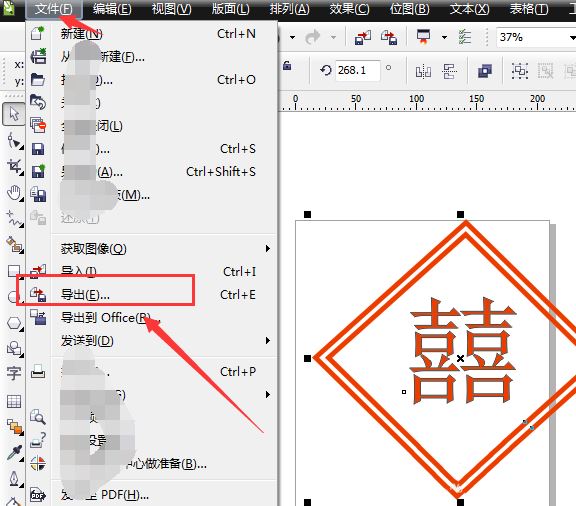Choose the Print item with Ctrl+P

coord(151,372)
